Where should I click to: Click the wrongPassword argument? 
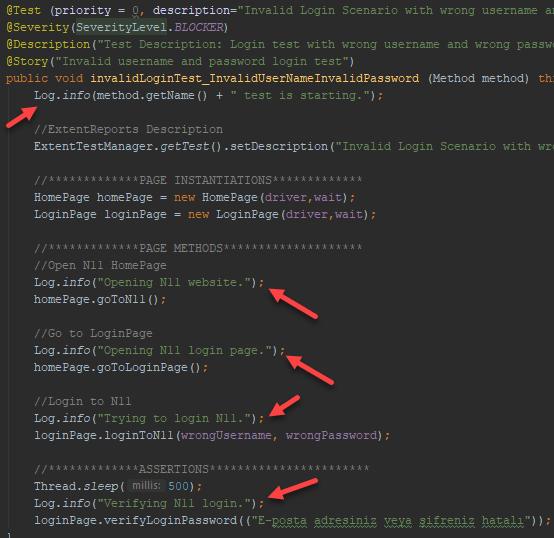coord(331,435)
